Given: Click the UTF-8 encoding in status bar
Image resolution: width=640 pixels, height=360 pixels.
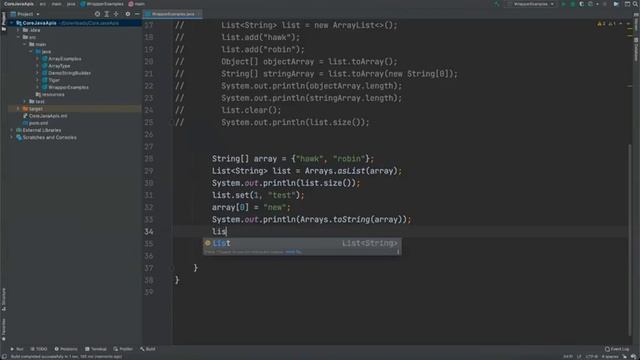Looking at the screenshot, I should pos(591,357).
